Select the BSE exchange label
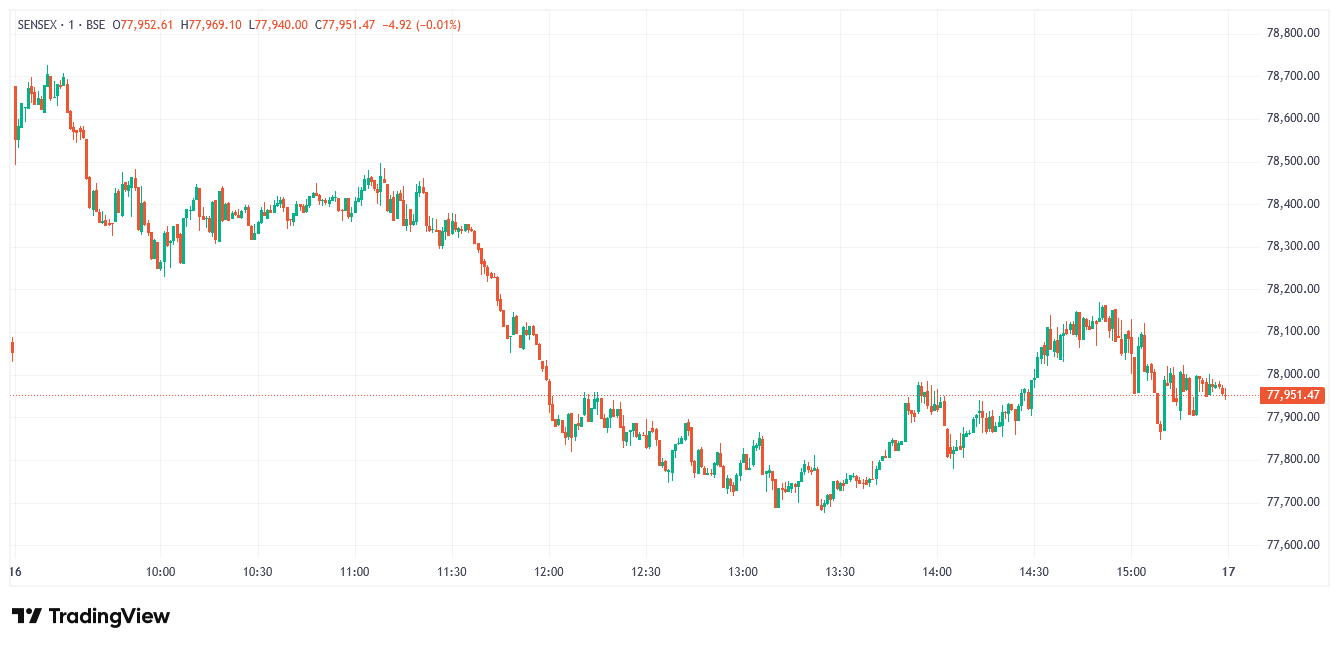 coord(95,25)
